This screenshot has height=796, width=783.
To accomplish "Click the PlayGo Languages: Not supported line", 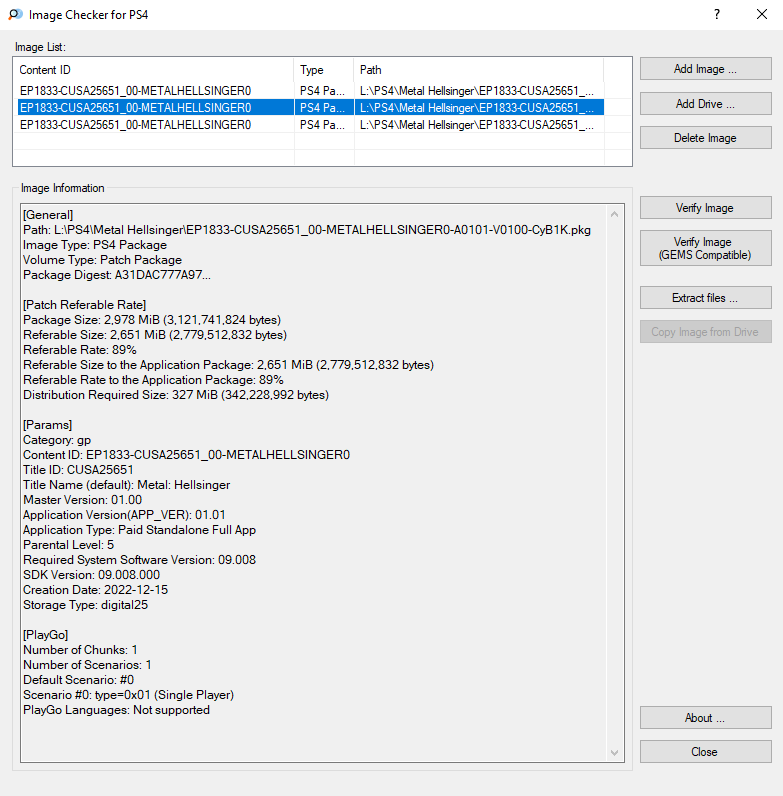I will coord(116,710).
